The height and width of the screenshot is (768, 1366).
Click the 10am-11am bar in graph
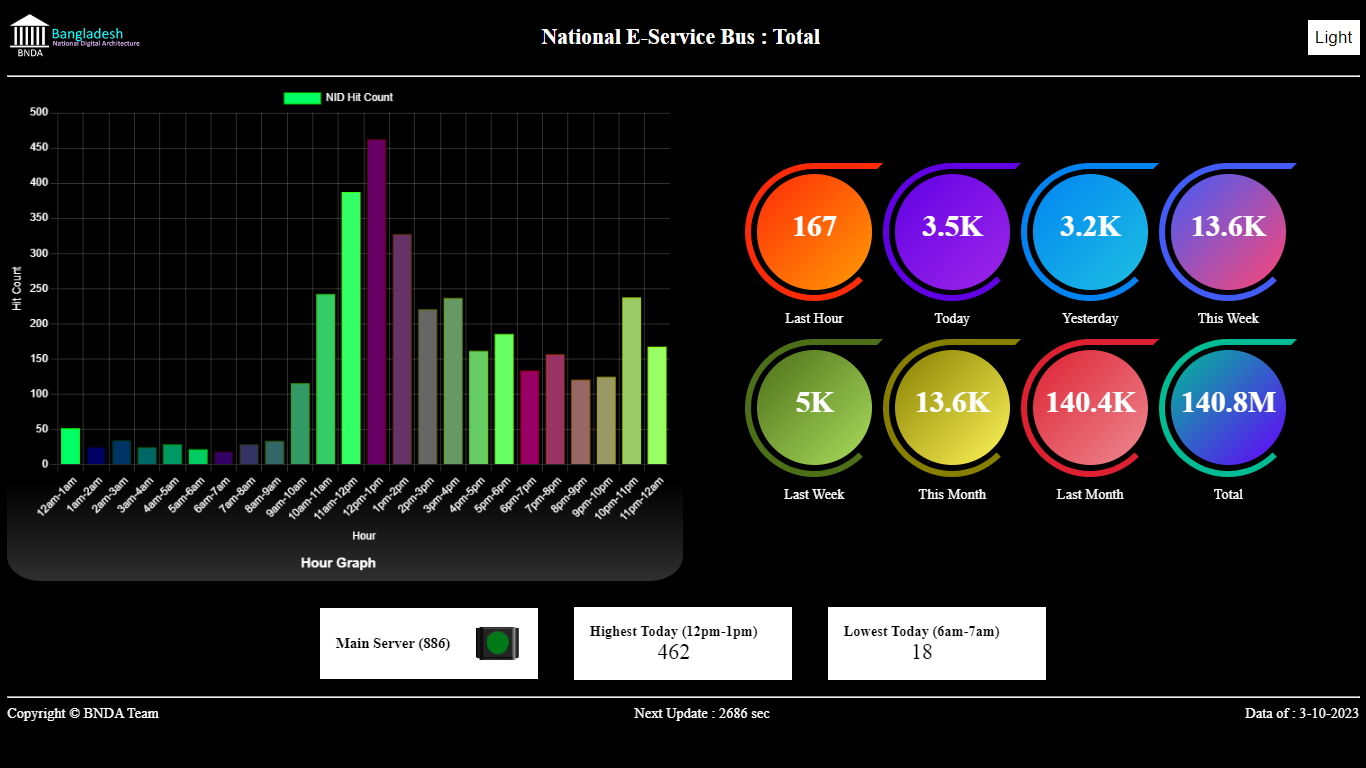[325, 379]
